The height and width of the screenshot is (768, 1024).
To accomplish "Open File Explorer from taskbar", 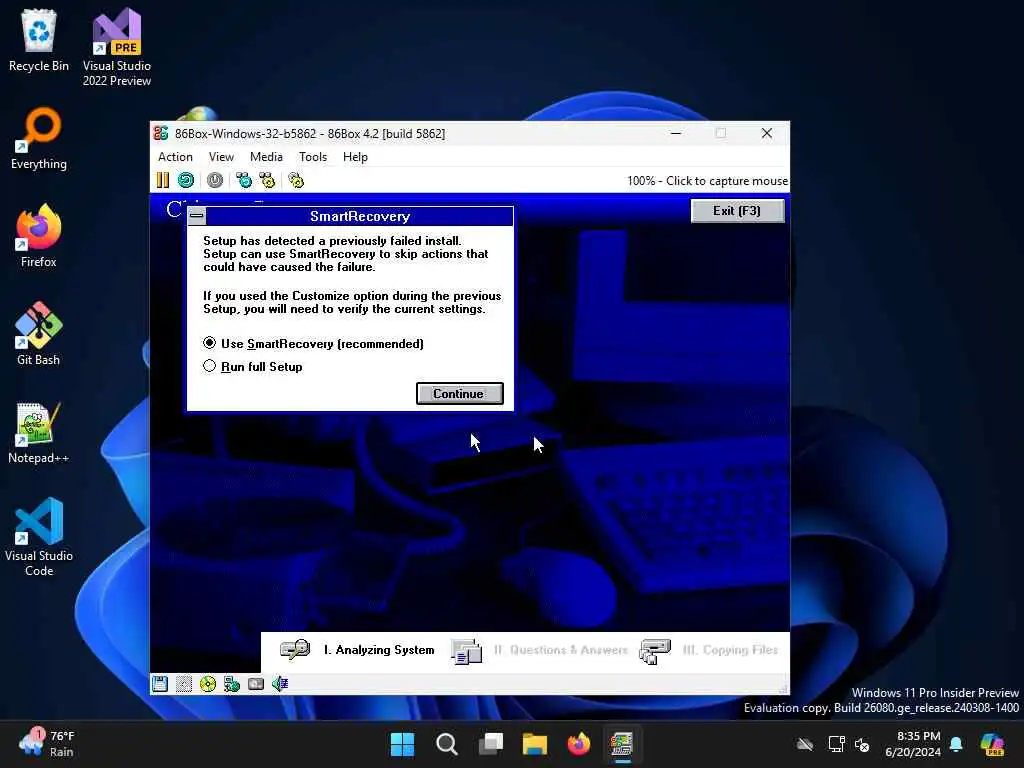I will (x=535, y=744).
